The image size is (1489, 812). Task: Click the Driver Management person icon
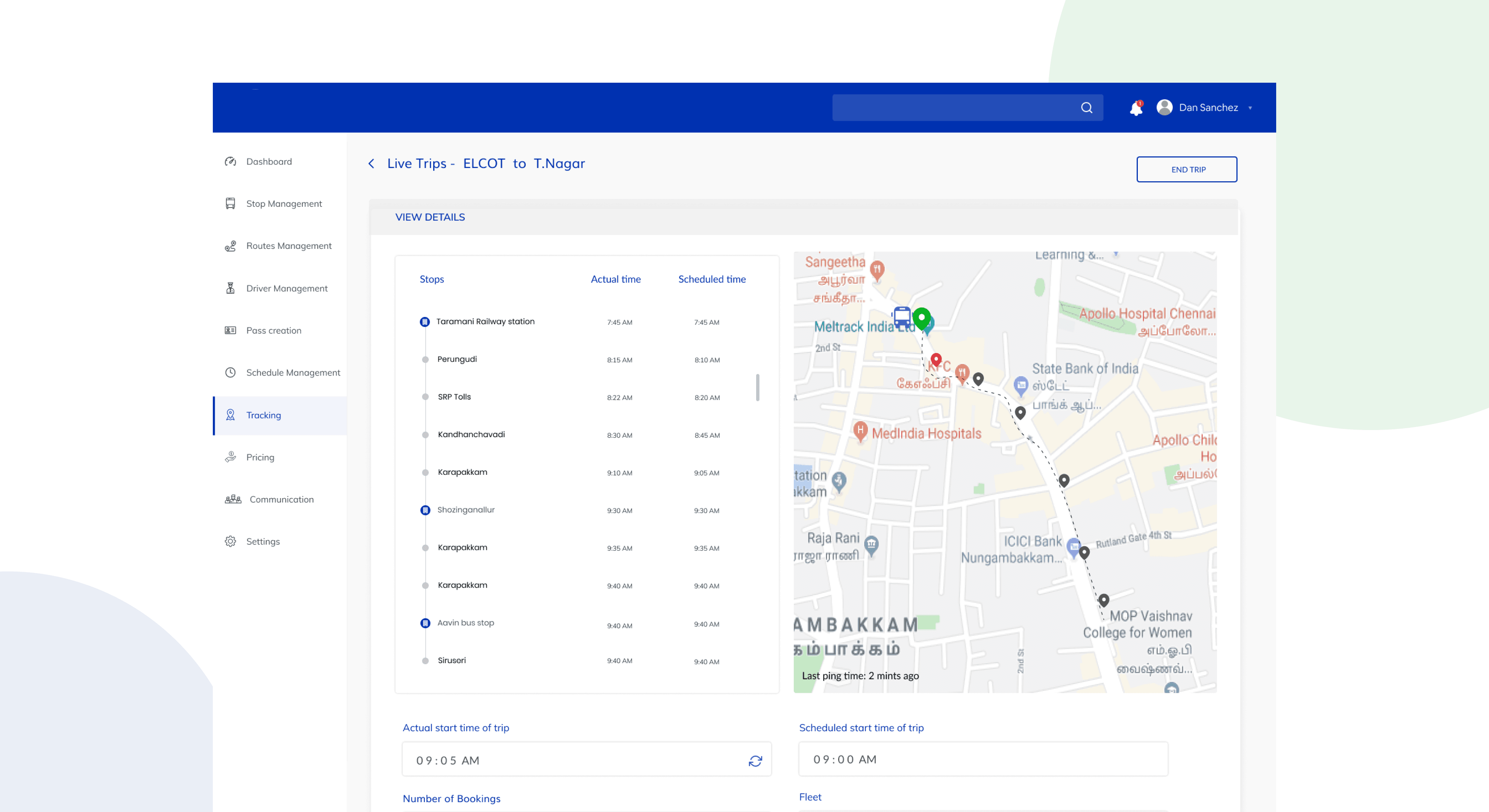pos(230,288)
